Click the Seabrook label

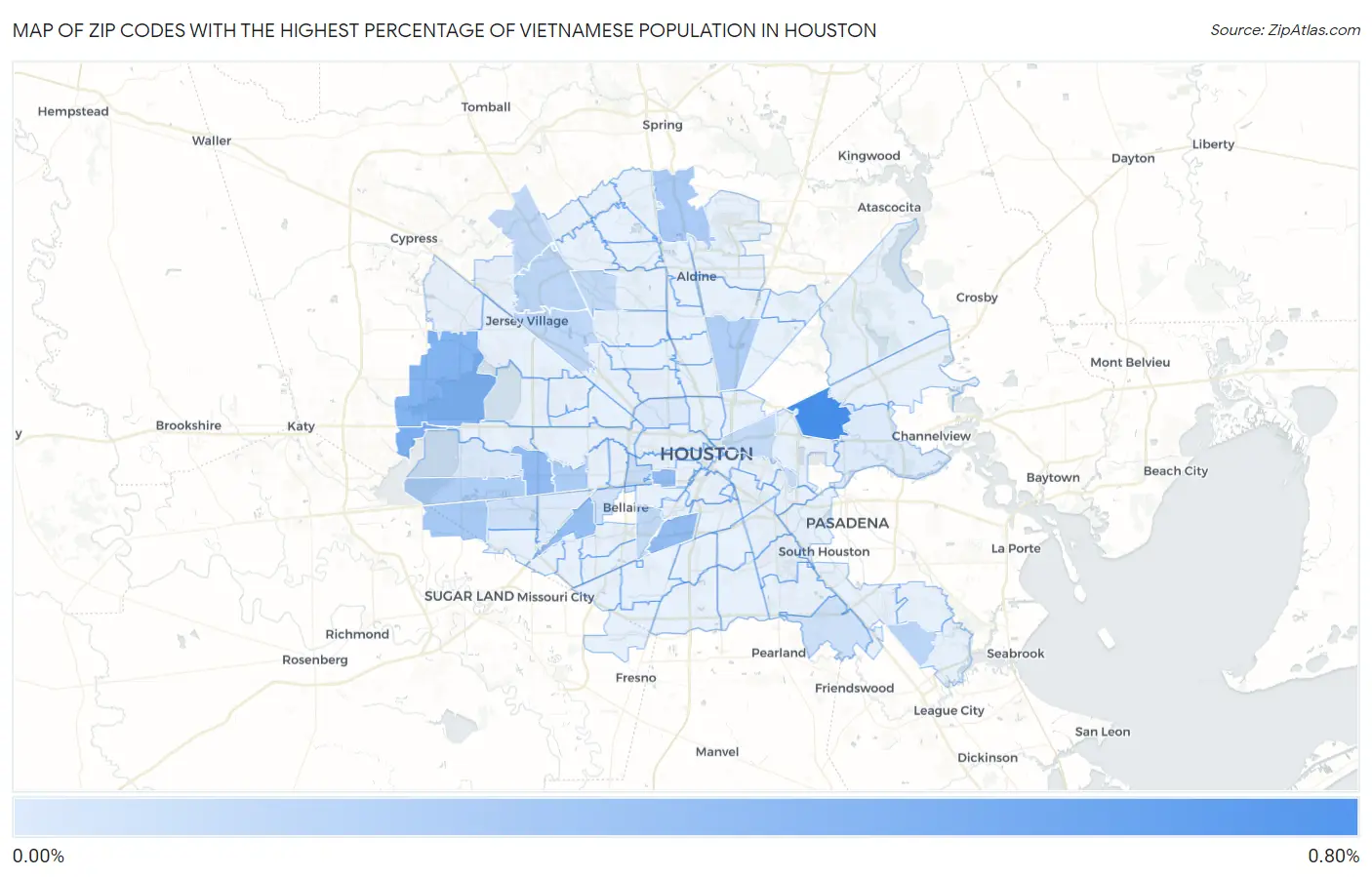(1015, 654)
